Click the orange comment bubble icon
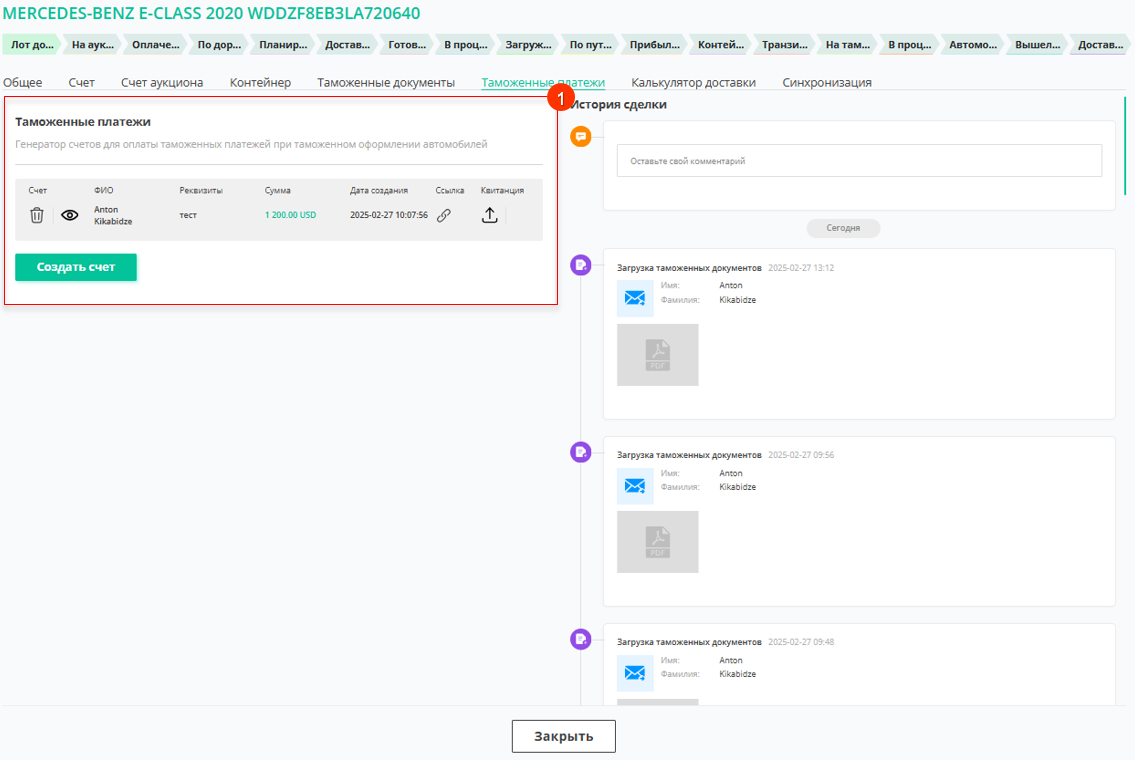The width and height of the screenshot is (1135, 763). click(x=581, y=136)
